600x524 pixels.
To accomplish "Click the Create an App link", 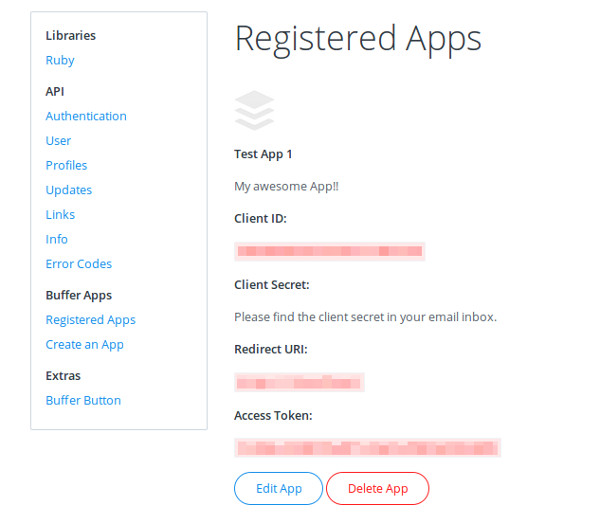I will point(85,345).
